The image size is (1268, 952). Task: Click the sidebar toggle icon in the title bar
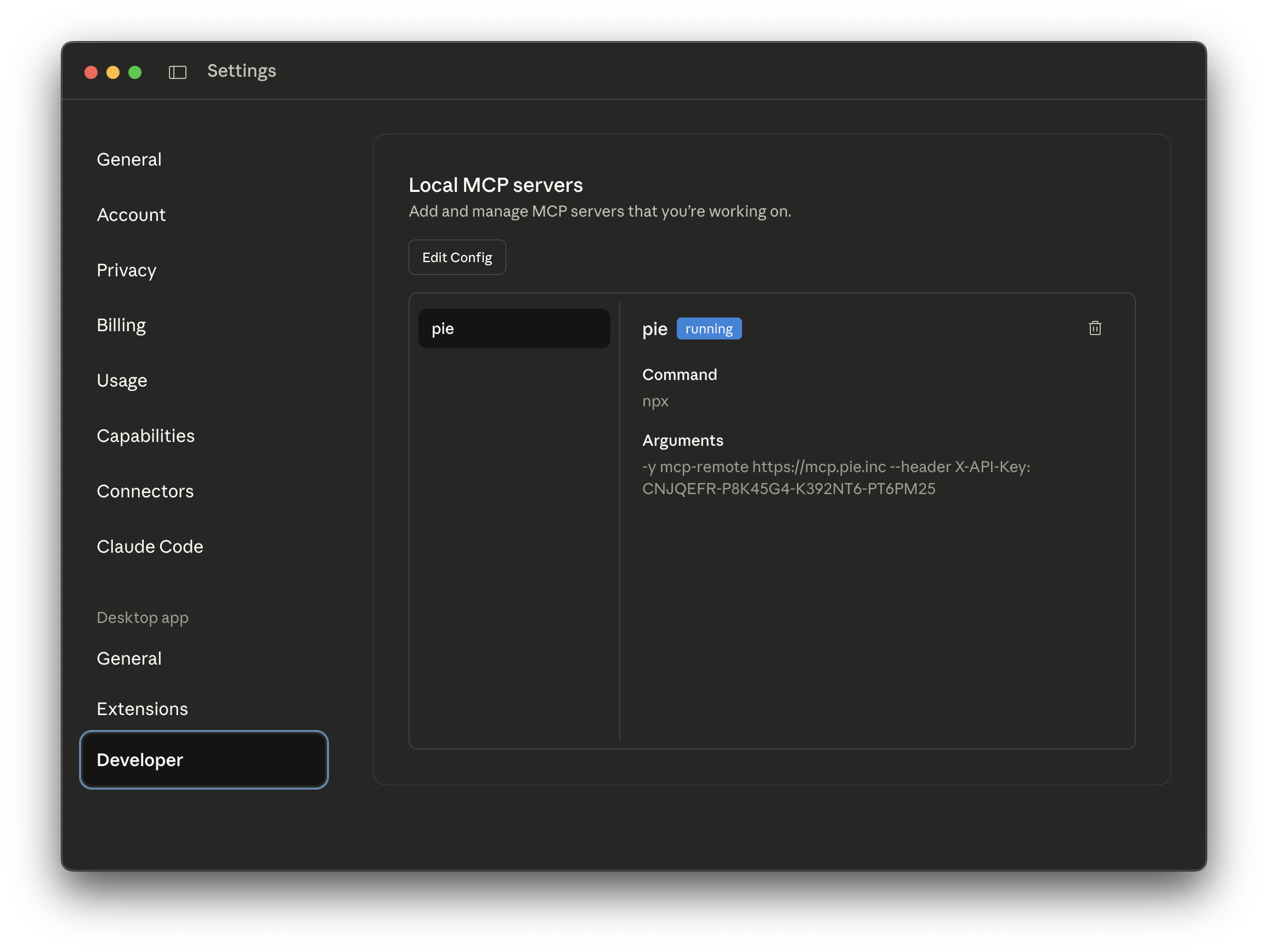pos(177,72)
